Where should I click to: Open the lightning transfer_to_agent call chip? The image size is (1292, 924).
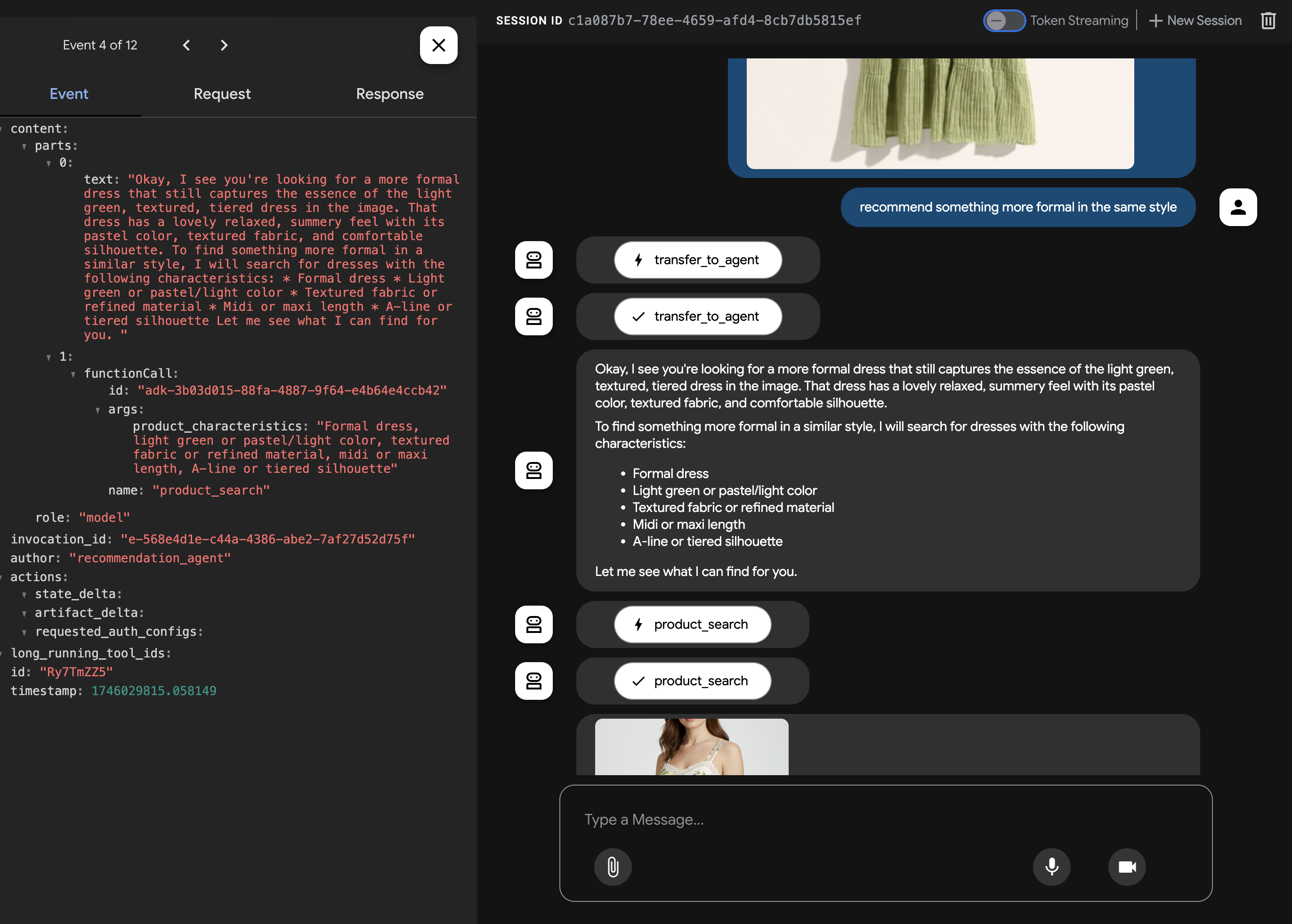(x=697, y=260)
